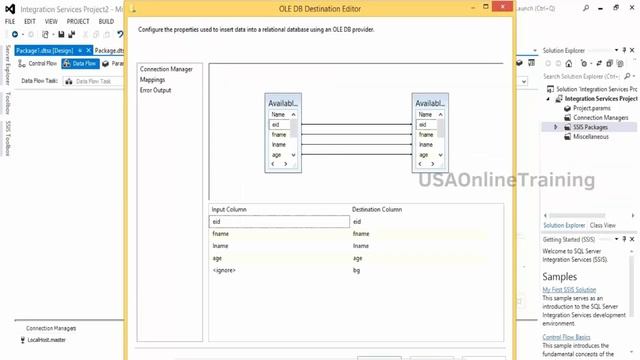Close the Solution Explorer panel

click(632, 50)
